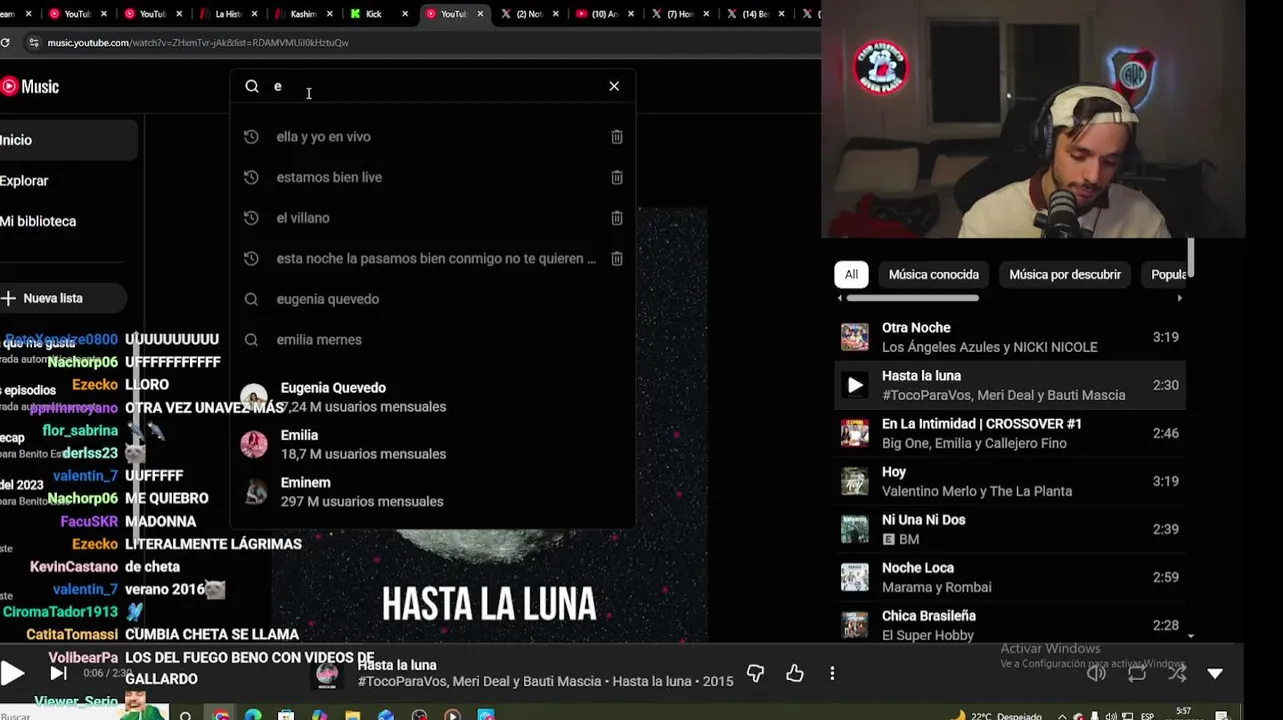Skip to next track in player bar

pos(59,673)
